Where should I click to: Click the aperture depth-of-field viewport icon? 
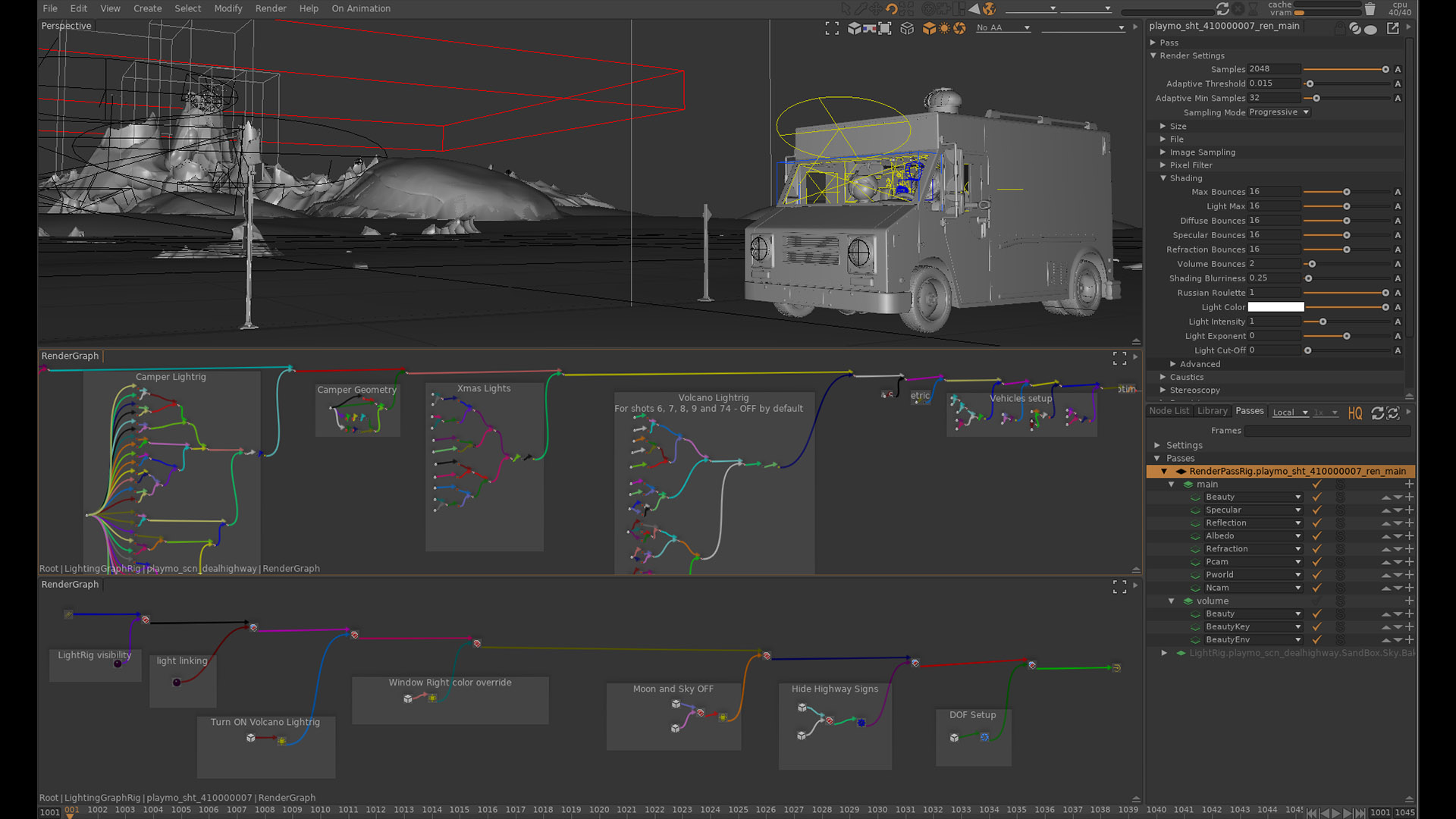[959, 29]
